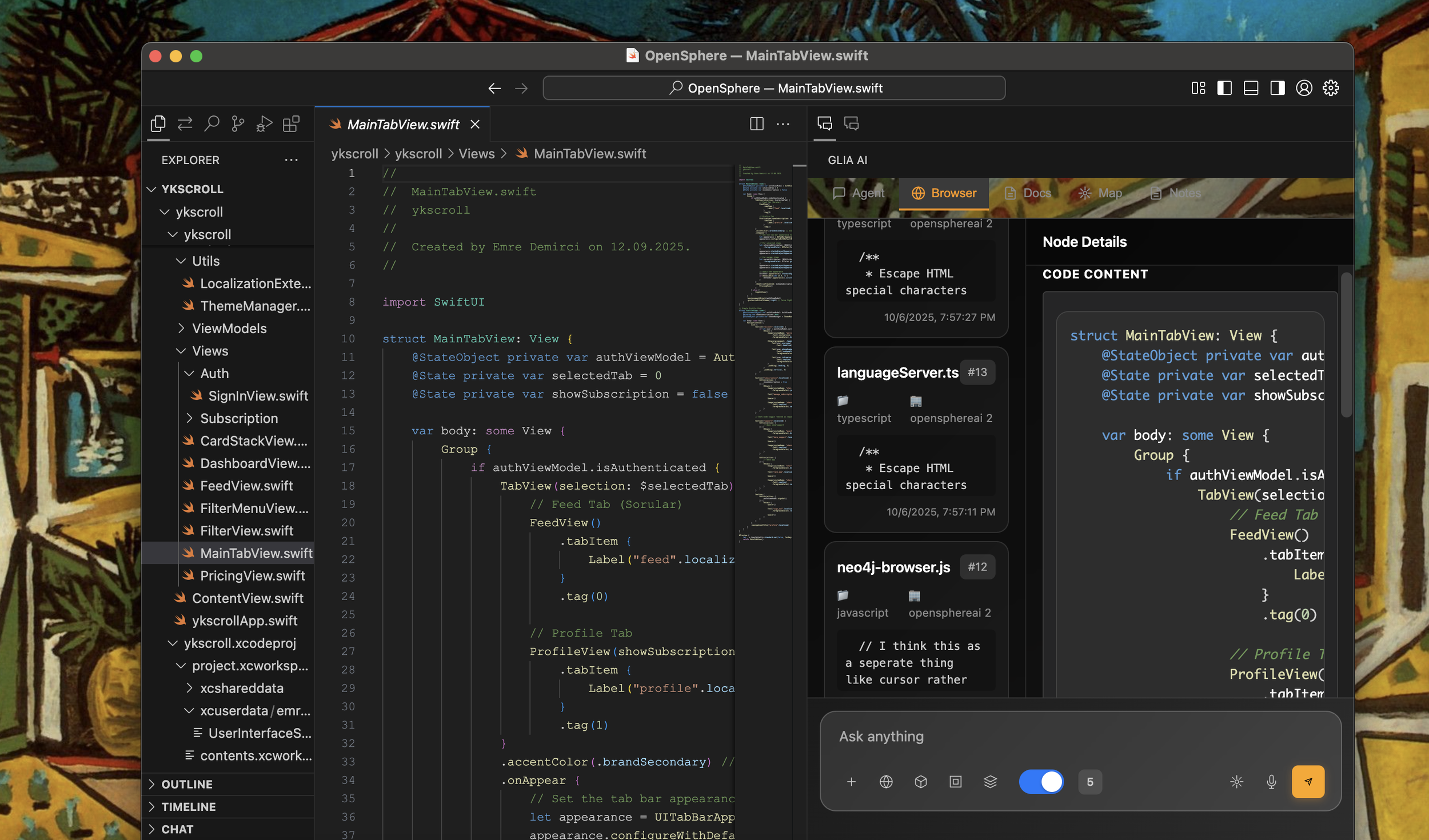Expand the xcshareddata folder
The width and height of the screenshot is (1429, 840).
[227, 688]
